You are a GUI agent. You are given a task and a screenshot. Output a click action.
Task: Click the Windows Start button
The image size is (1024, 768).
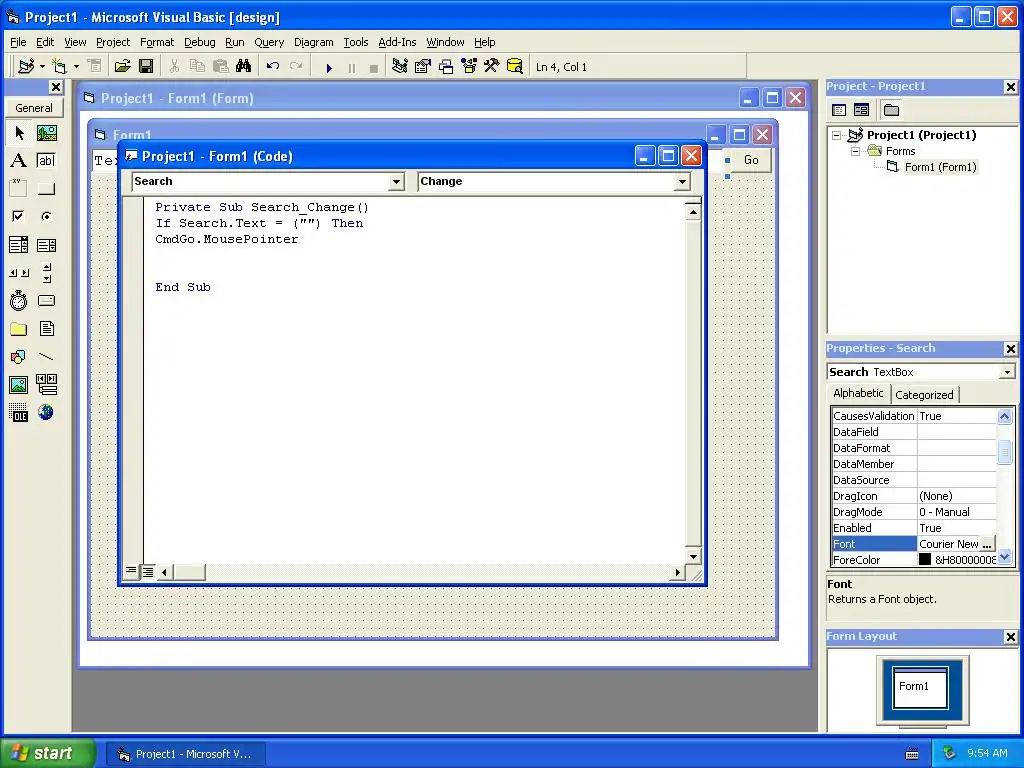(47, 753)
